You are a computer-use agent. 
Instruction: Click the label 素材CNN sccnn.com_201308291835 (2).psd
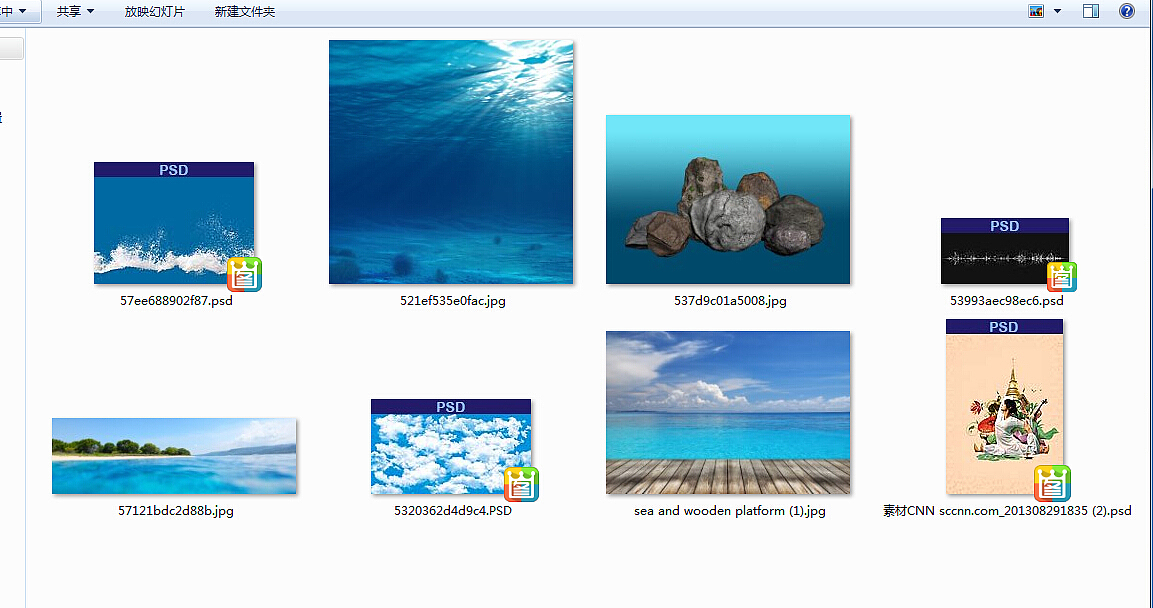pyautogui.click(x=1007, y=510)
